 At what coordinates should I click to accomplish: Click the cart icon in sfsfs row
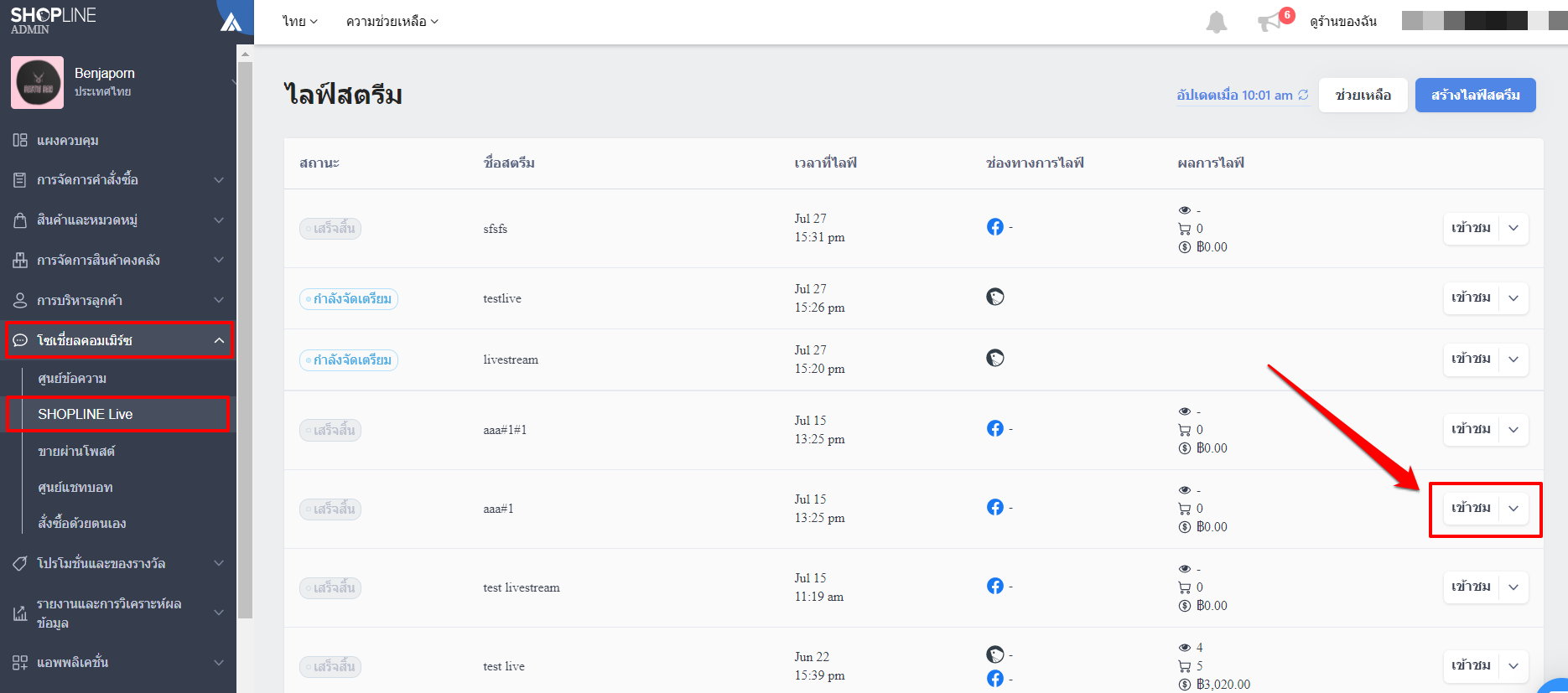(x=1184, y=229)
